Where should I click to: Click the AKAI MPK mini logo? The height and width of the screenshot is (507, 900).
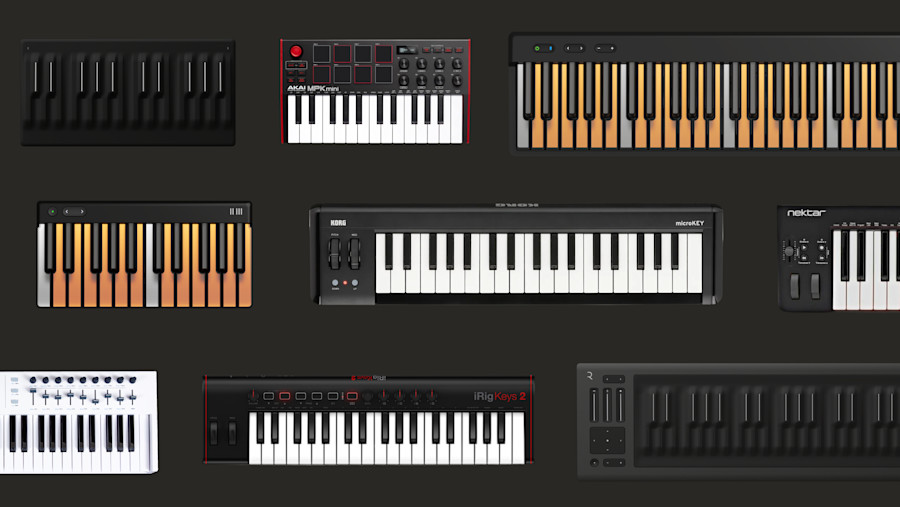pos(313,88)
